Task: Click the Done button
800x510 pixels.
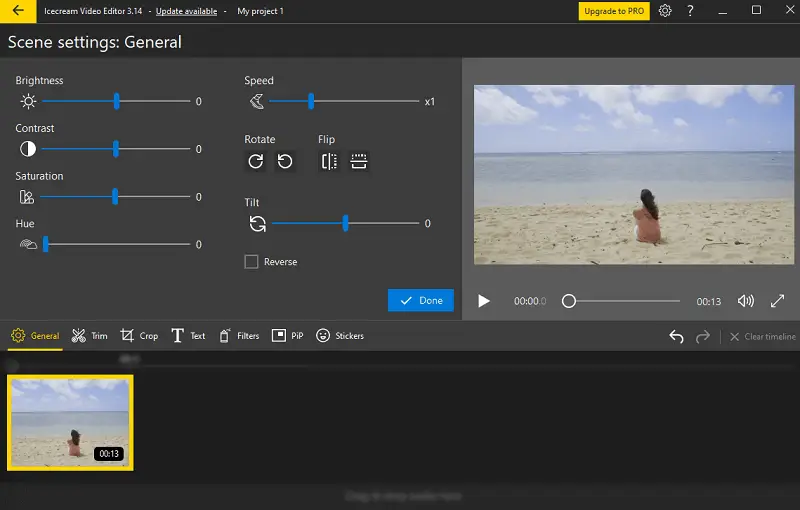Action: click(421, 300)
